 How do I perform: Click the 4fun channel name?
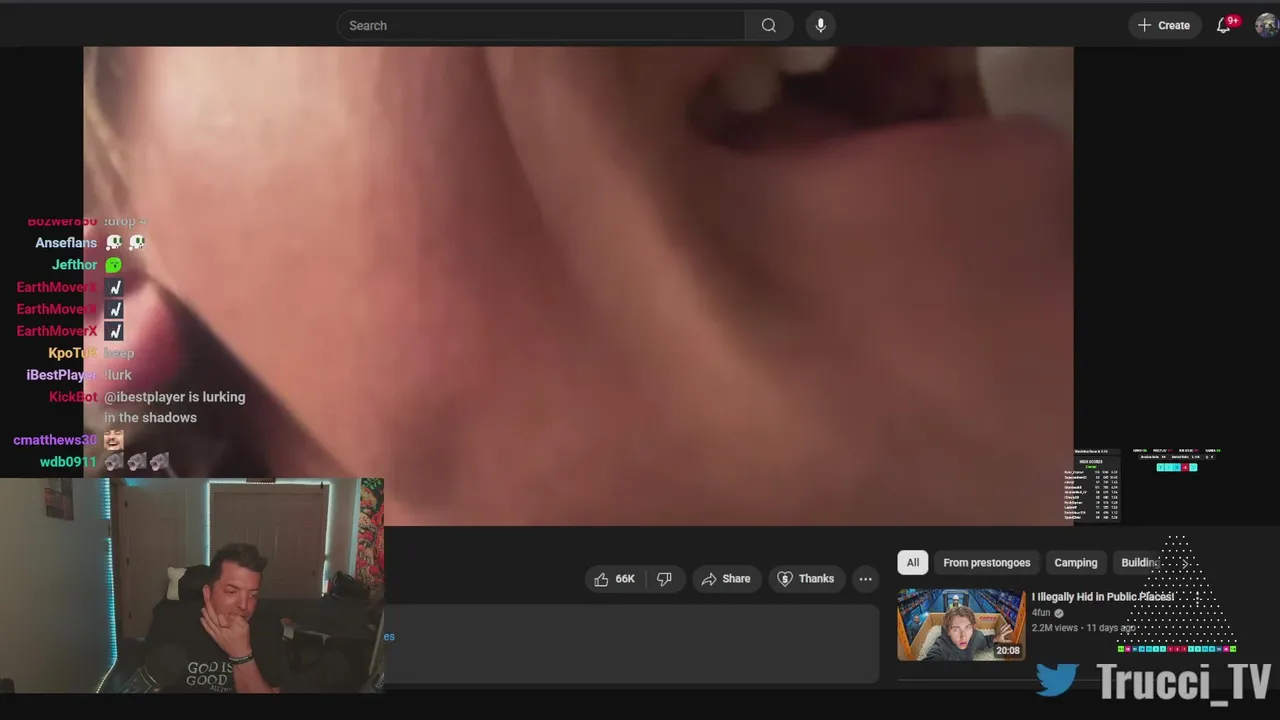[x=1041, y=613]
